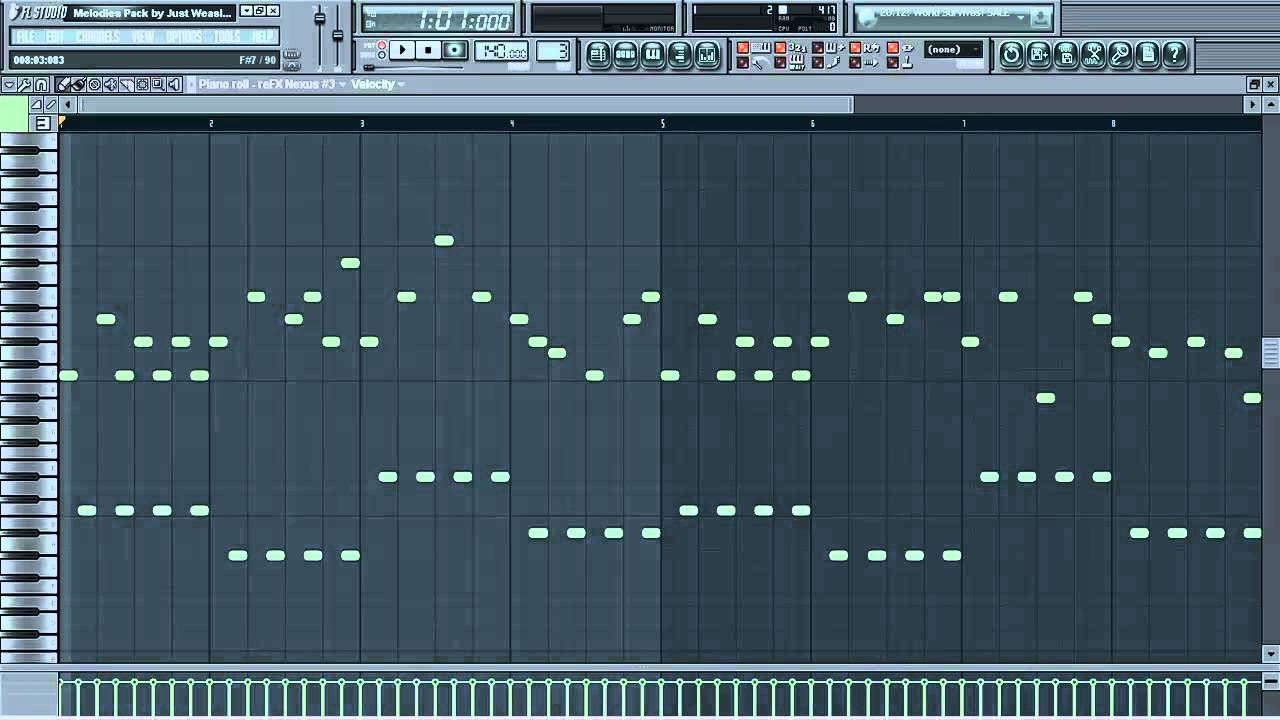Click the Playback speaker tool

[174, 84]
